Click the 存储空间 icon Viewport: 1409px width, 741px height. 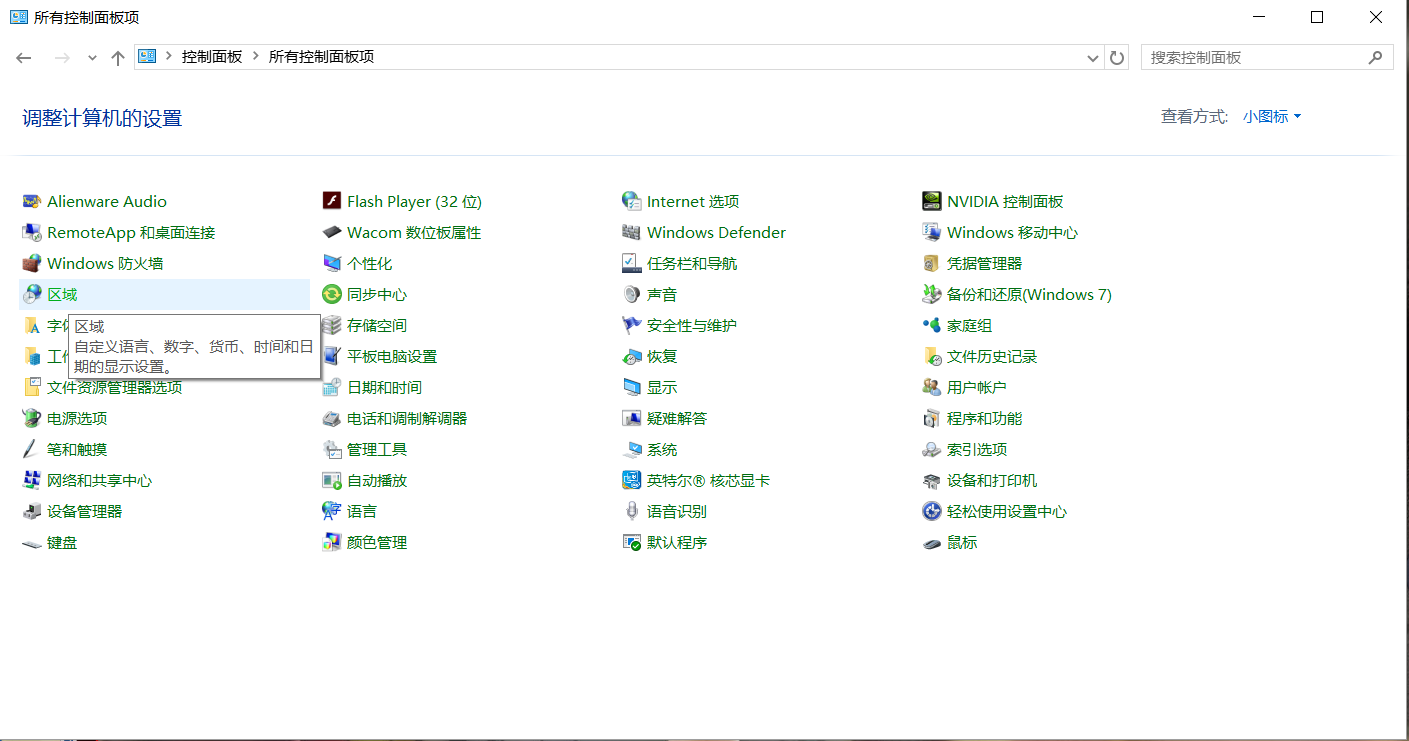pos(331,325)
